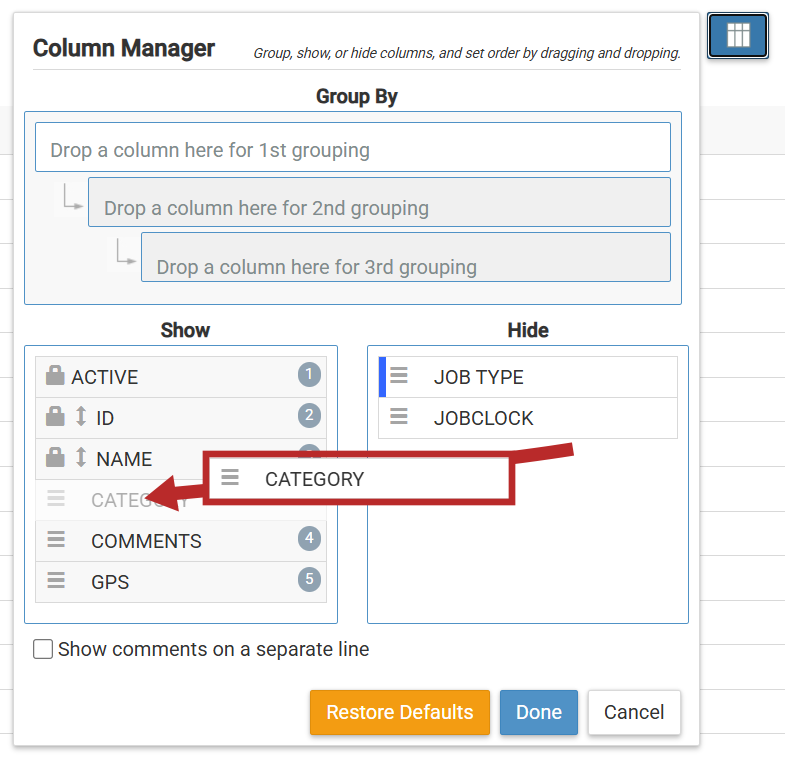Select the JOB TYPE hidden column label
785x762 pixels.
[x=479, y=377]
